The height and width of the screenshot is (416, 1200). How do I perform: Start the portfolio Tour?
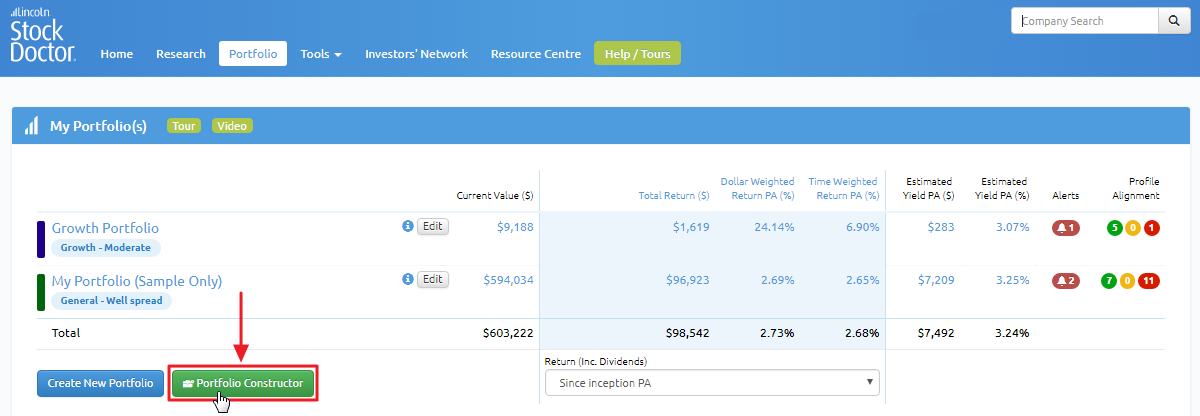pyautogui.click(x=184, y=126)
